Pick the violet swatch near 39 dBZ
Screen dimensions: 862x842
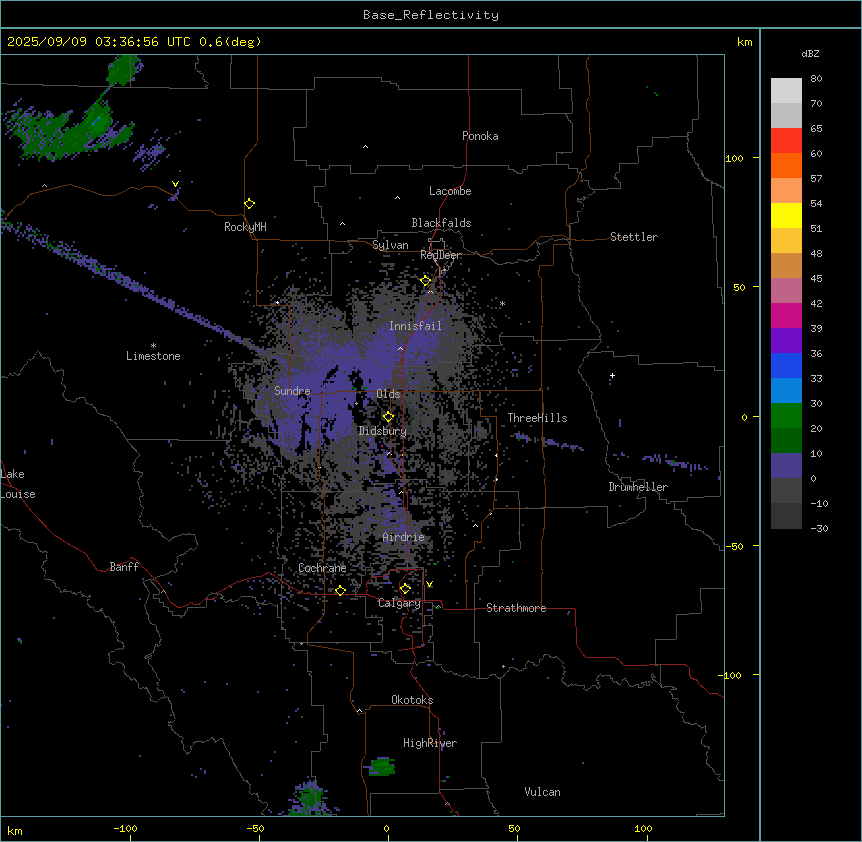tap(786, 340)
